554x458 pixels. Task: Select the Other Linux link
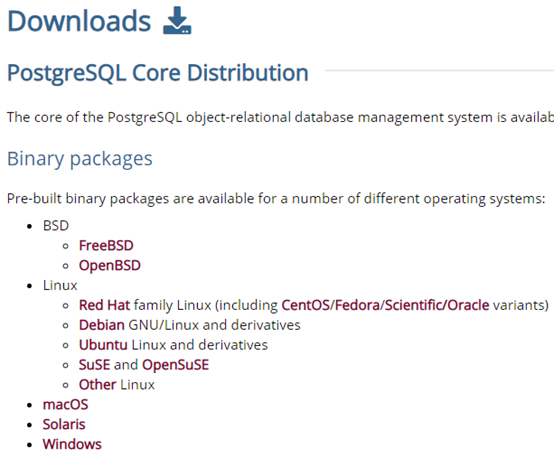coord(98,385)
